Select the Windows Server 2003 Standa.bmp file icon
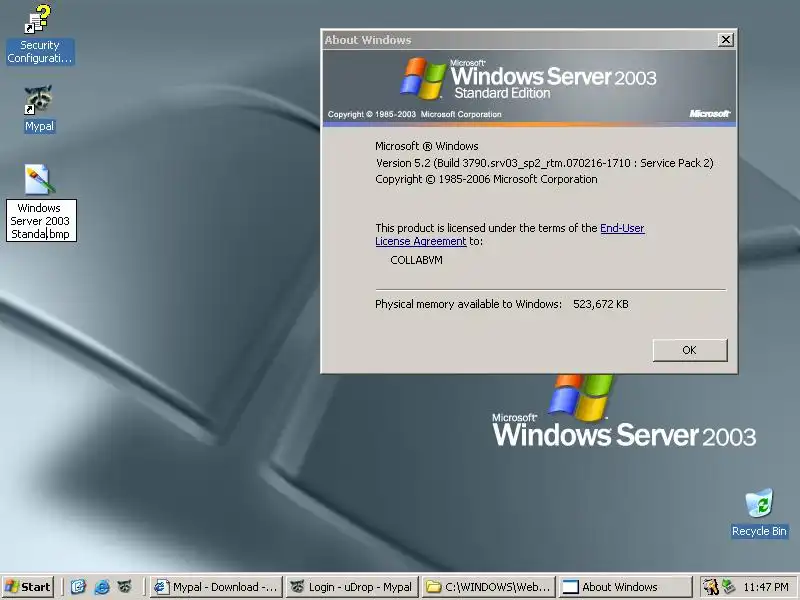The height and width of the screenshot is (600, 800). tap(39, 180)
